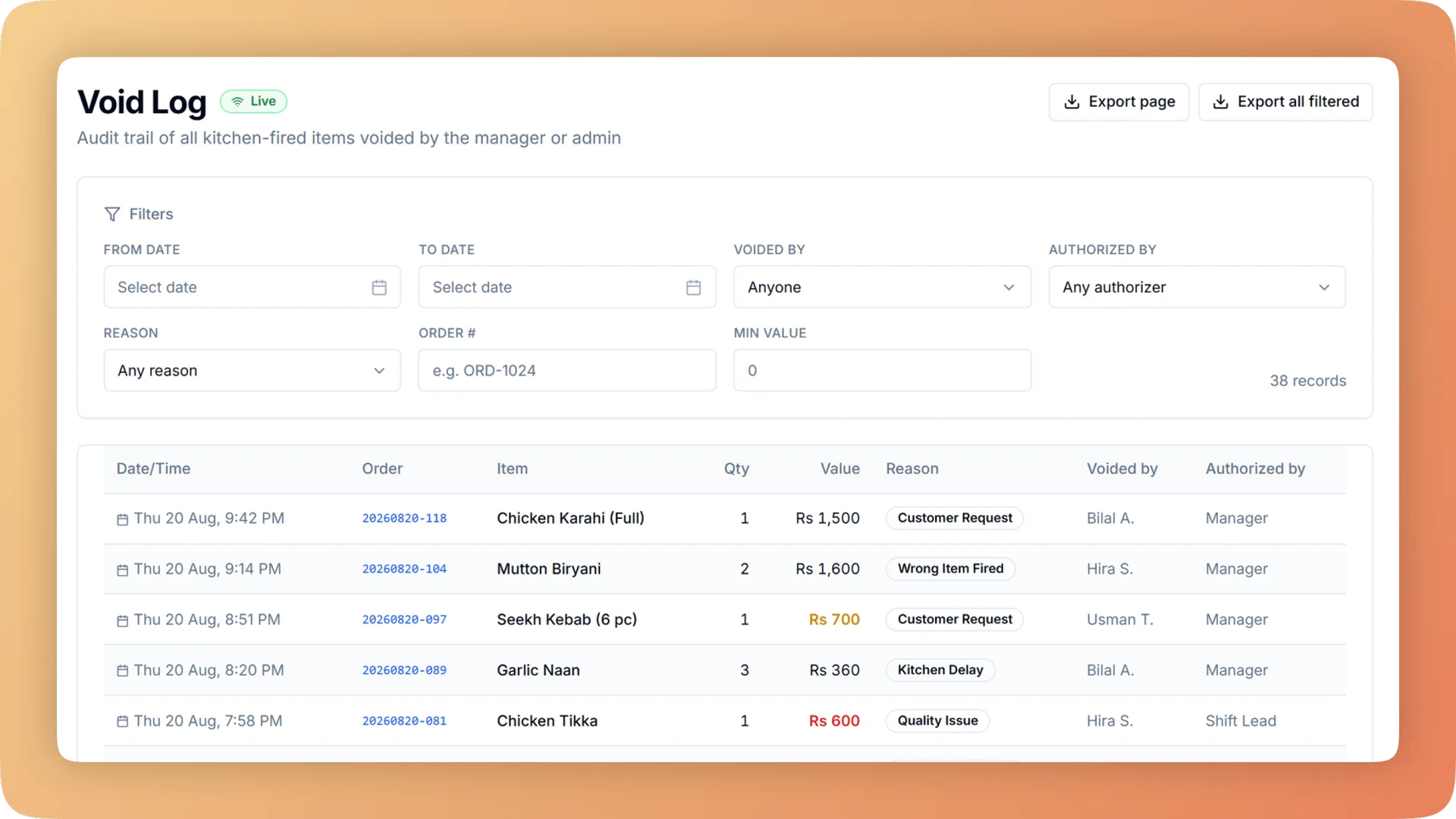
Task: Click Customer Request tag on Chicken Karahi row
Action: coord(955,518)
